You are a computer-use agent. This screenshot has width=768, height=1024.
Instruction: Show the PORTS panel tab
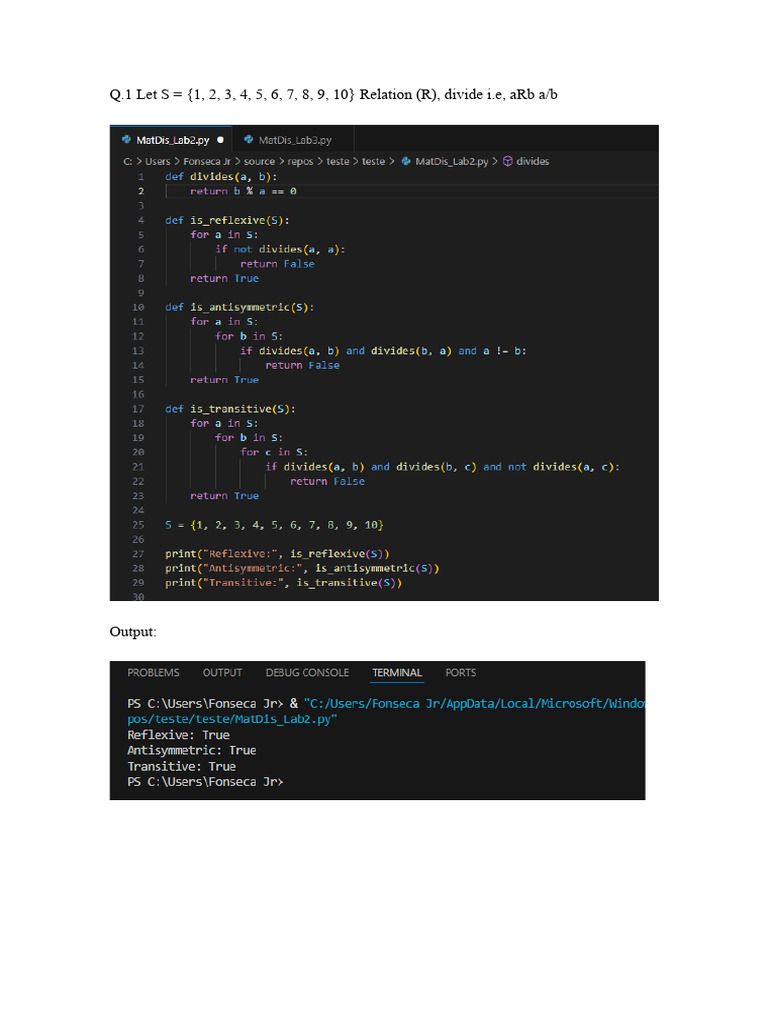(x=460, y=673)
